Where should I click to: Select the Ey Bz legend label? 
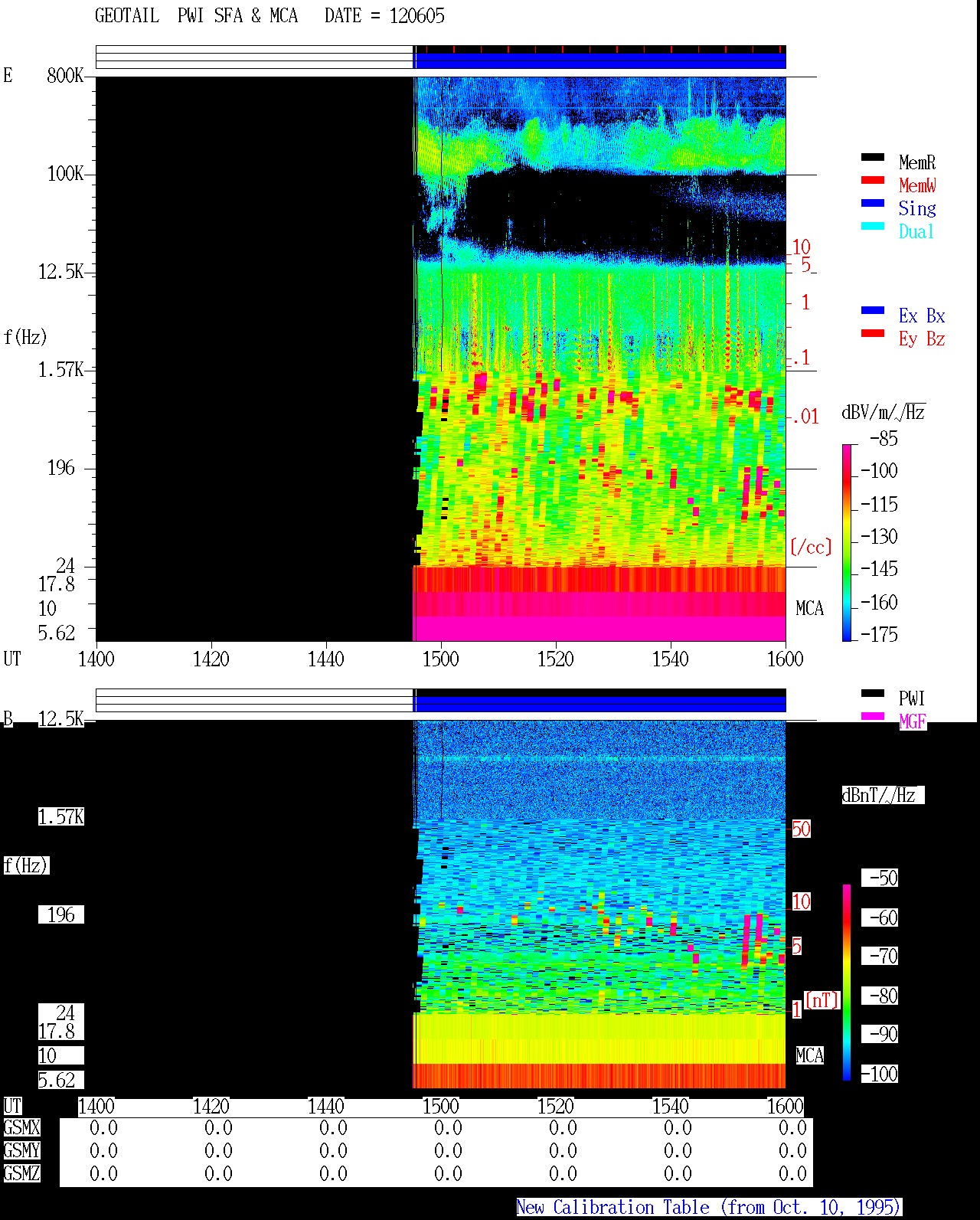[922, 339]
